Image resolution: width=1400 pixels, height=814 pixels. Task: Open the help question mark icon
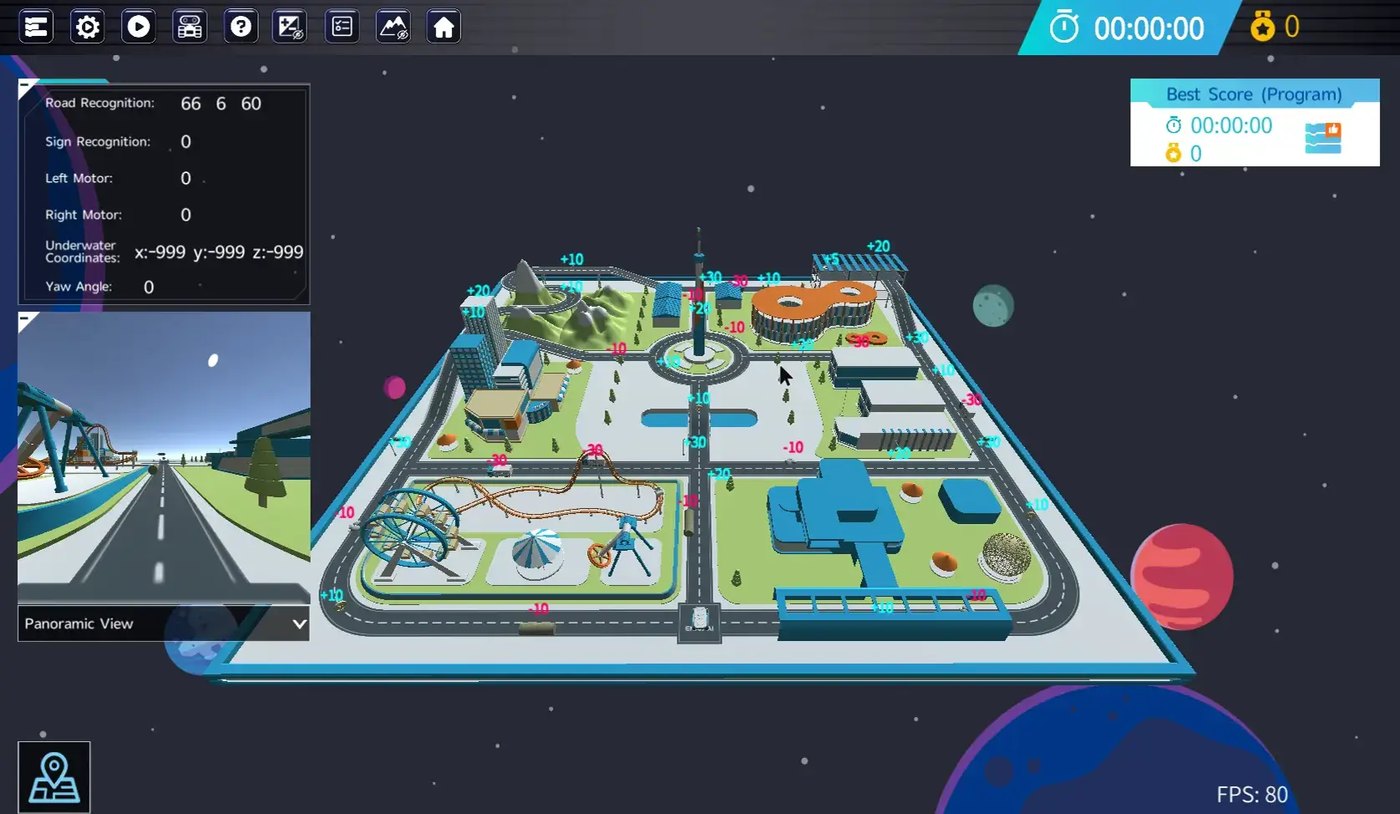click(x=241, y=26)
